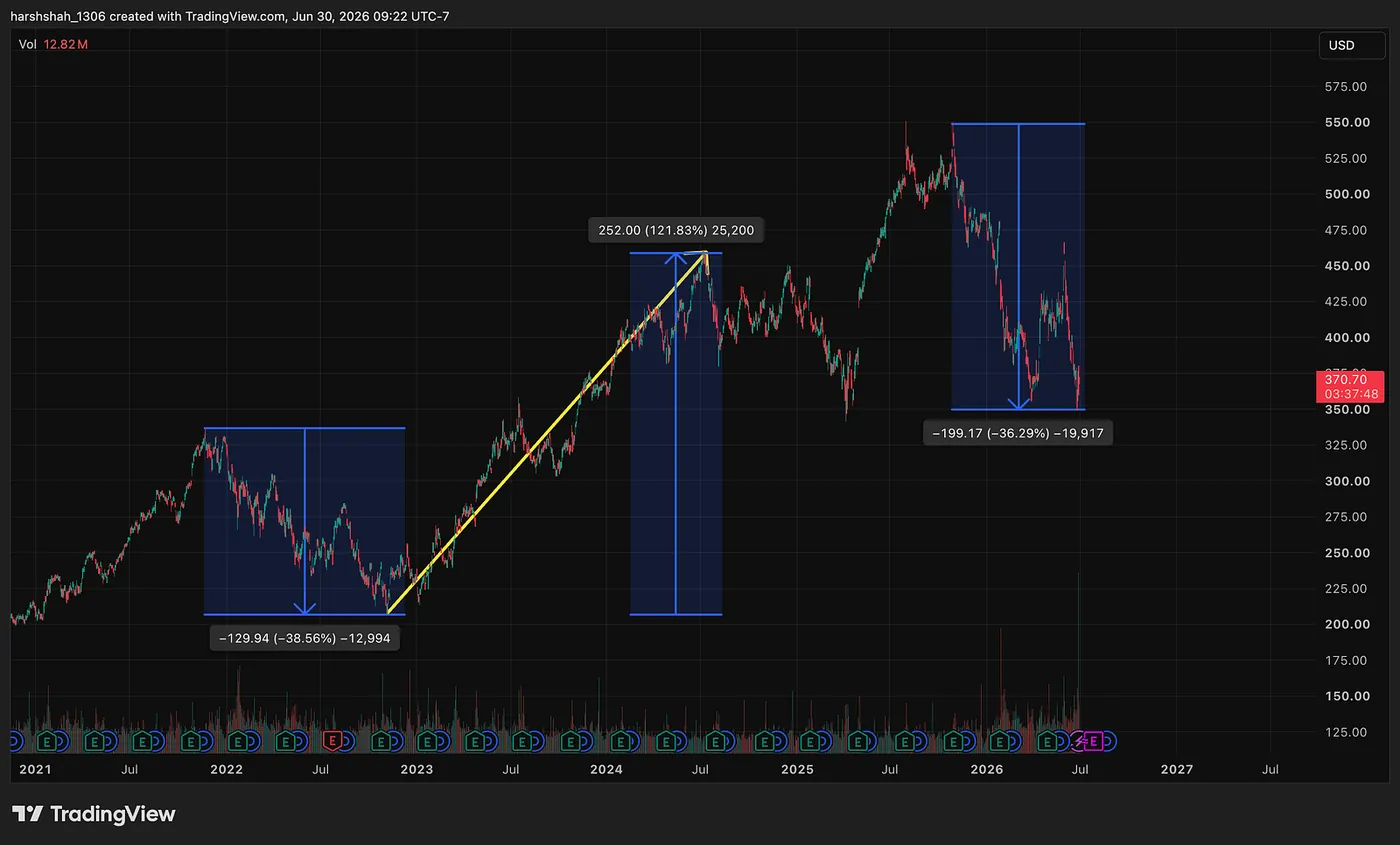The width and height of the screenshot is (1400, 845).
Task: Click the 252.00 (121.83%) price range label
Action: point(676,231)
